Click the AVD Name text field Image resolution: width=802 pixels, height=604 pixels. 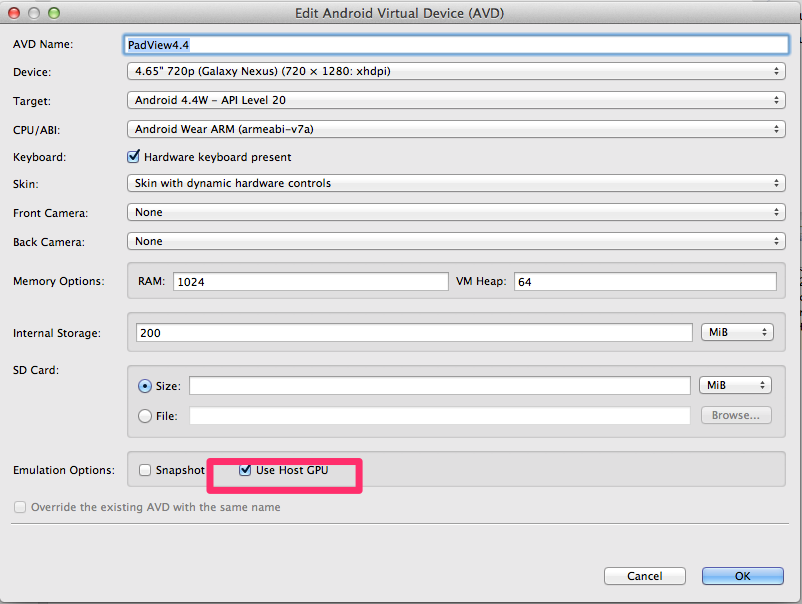(x=456, y=45)
